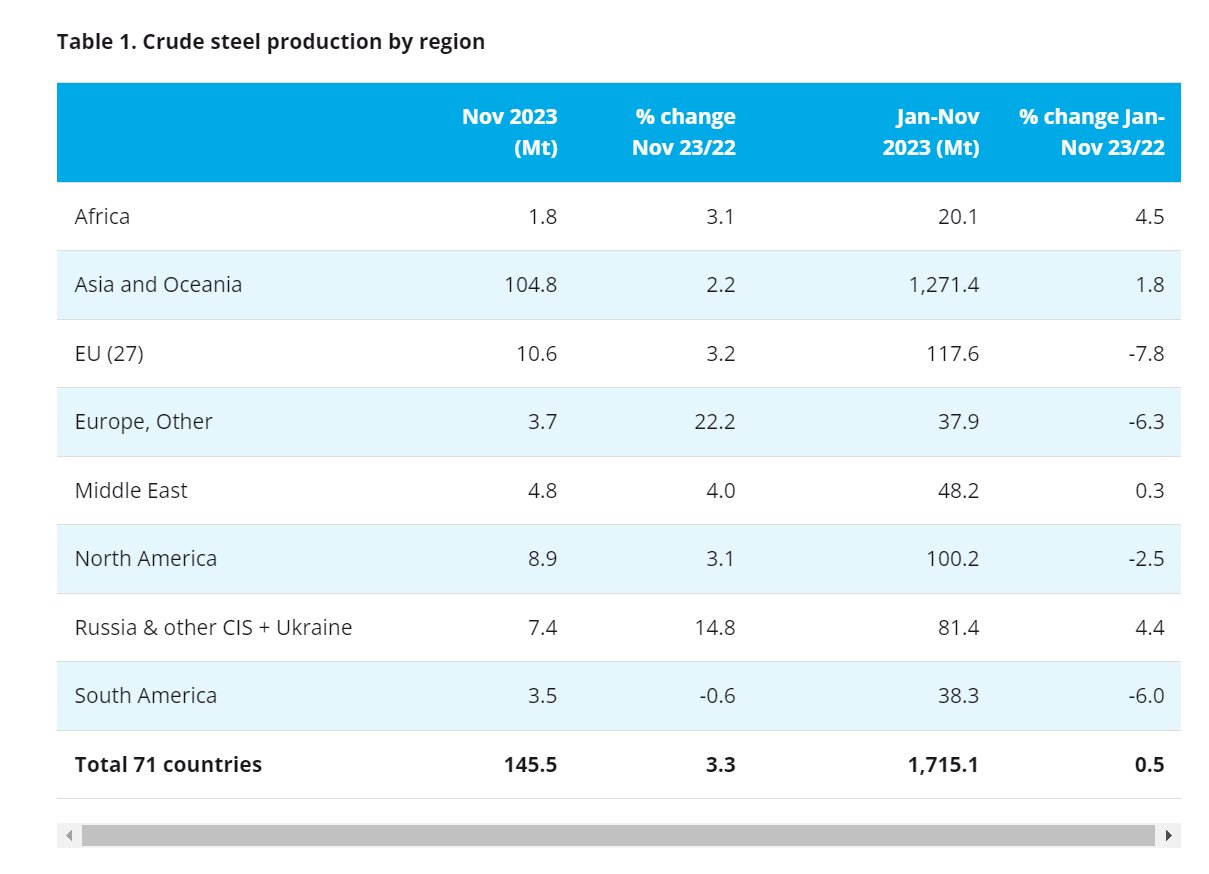Image resolution: width=1209 pixels, height=874 pixels.
Task: Click the 'Europe, Other' row label
Action: (143, 422)
